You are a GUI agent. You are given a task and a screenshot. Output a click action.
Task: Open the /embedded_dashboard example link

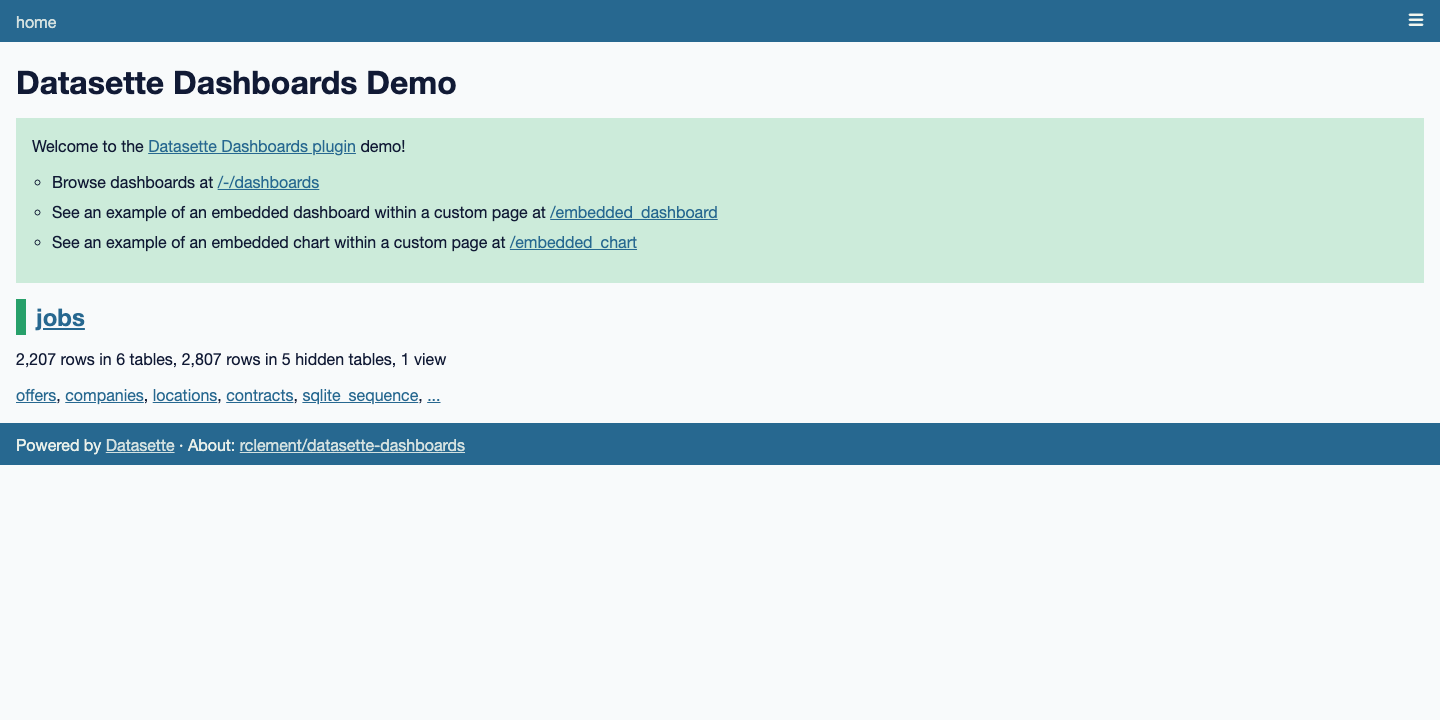tap(634, 212)
